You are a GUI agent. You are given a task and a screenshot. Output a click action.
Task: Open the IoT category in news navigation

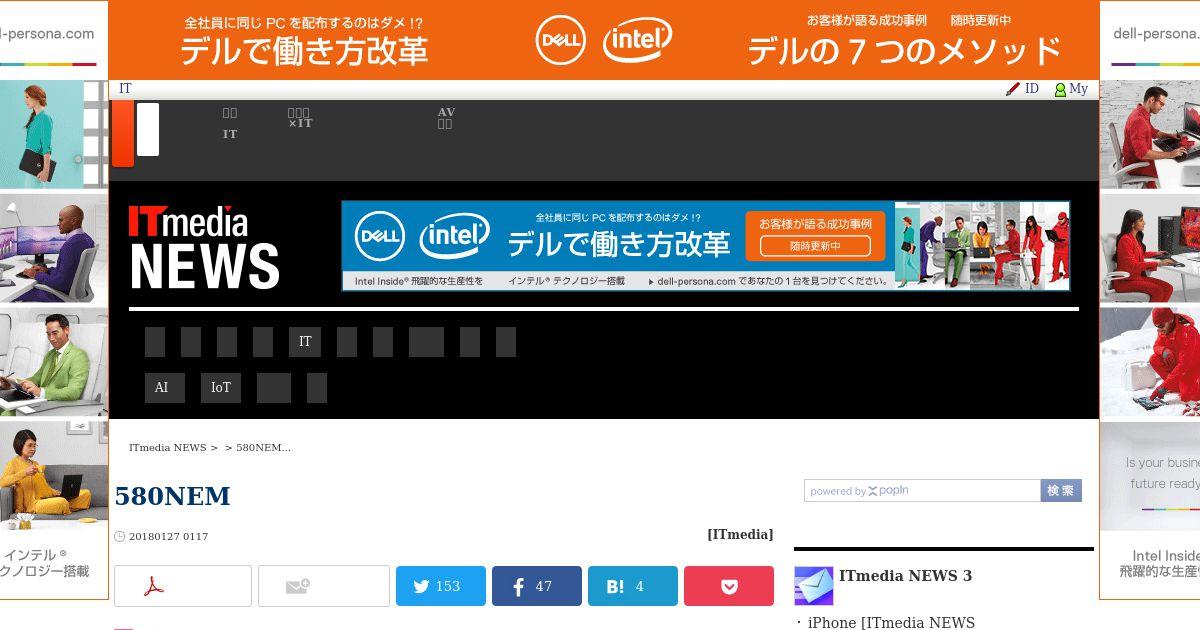[221, 388]
